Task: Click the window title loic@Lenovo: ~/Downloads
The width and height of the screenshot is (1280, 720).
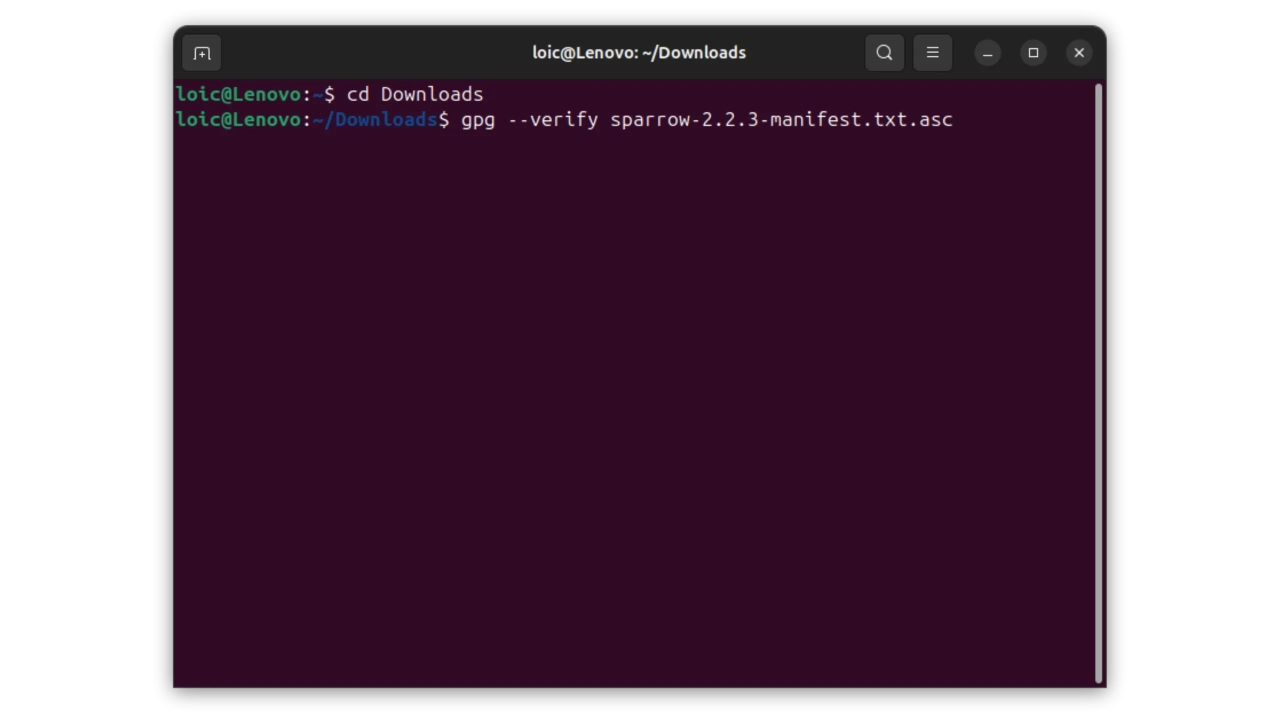Action: coord(639,53)
